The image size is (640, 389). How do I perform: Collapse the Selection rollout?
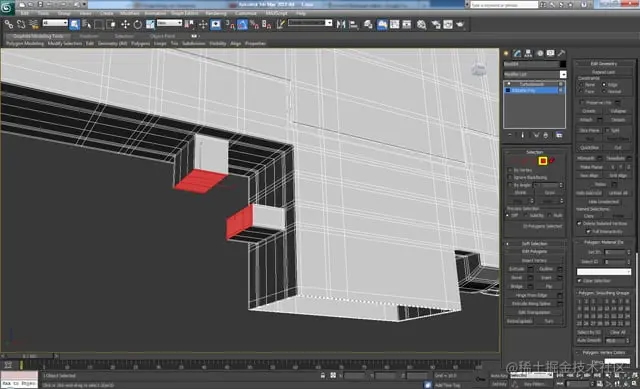click(x=534, y=152)
